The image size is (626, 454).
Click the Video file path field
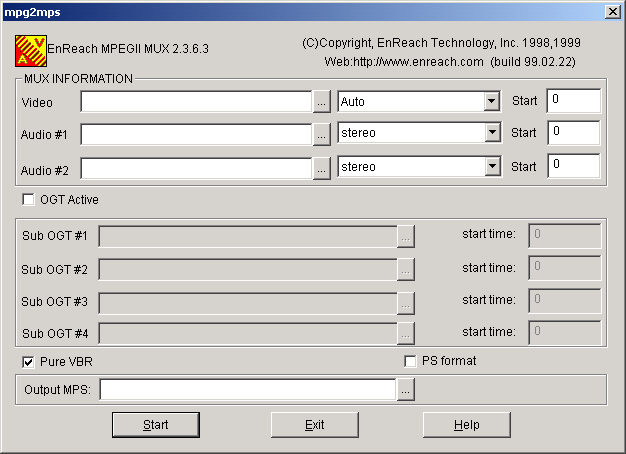point(196,102)
